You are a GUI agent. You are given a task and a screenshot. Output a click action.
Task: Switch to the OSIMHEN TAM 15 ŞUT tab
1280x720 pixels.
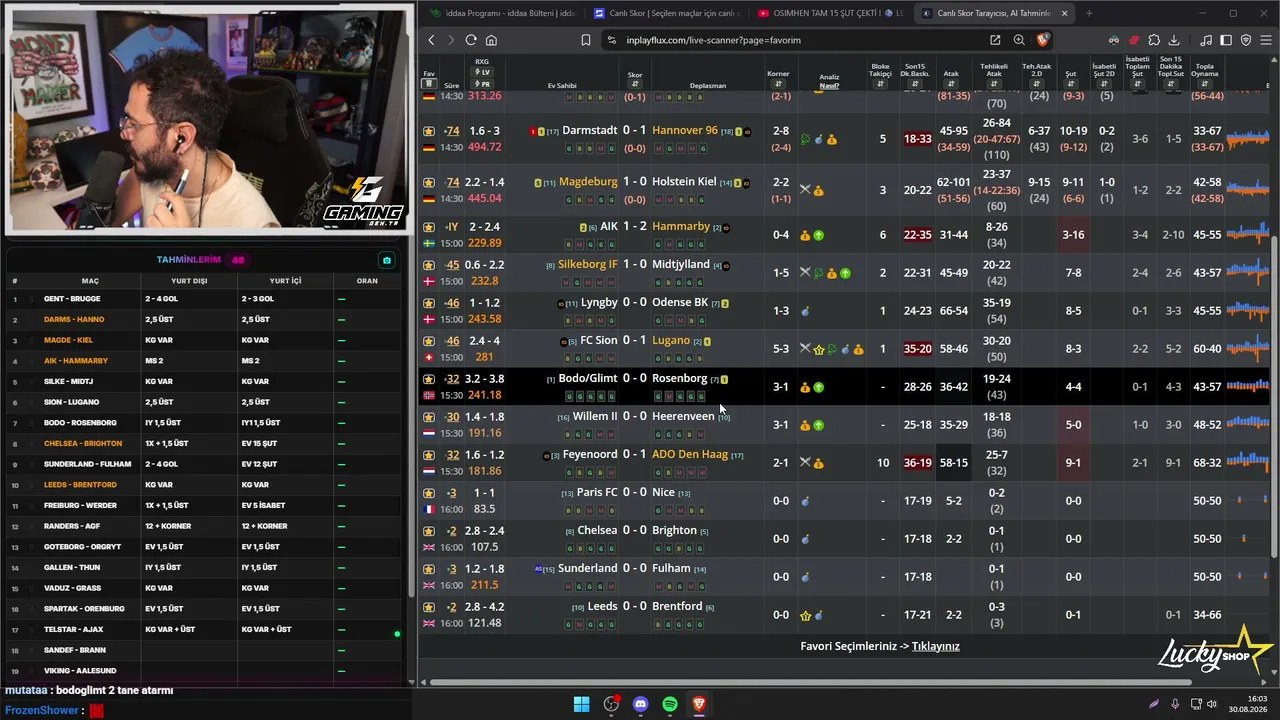[x=830, y=13]
